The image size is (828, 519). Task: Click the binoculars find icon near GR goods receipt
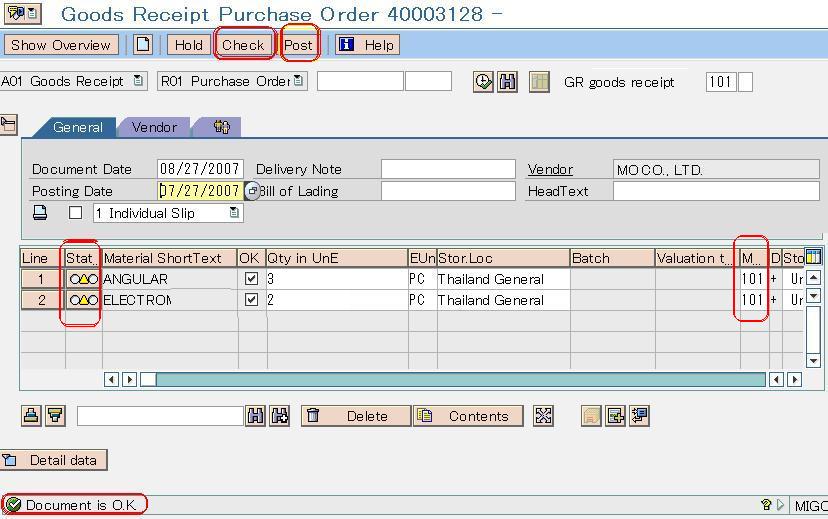tap(507, 82)
